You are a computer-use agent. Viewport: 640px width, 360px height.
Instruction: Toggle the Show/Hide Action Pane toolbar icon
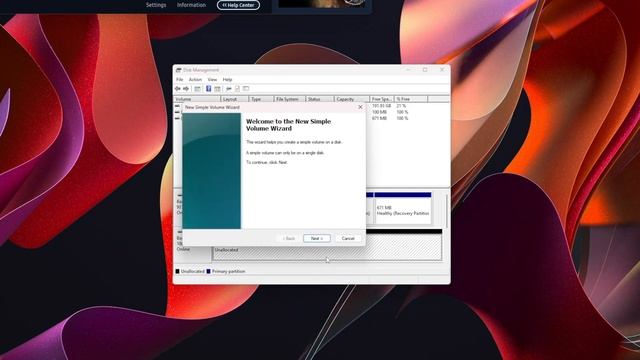click(217, 89)
